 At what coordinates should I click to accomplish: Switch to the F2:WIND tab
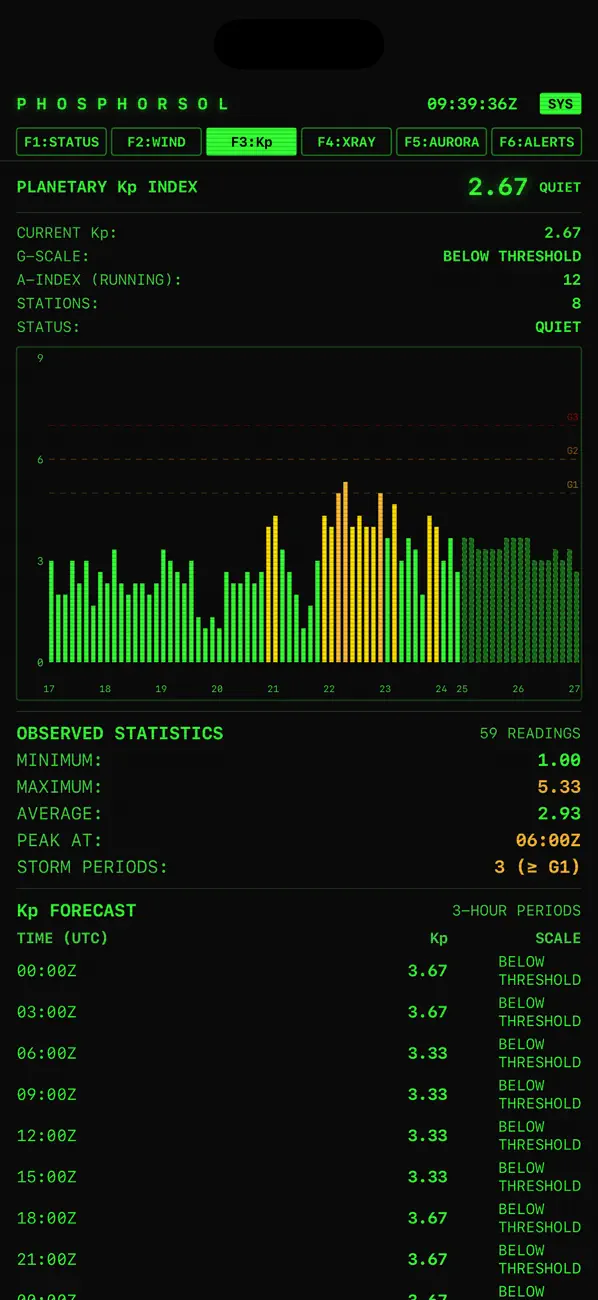point(156,142)
